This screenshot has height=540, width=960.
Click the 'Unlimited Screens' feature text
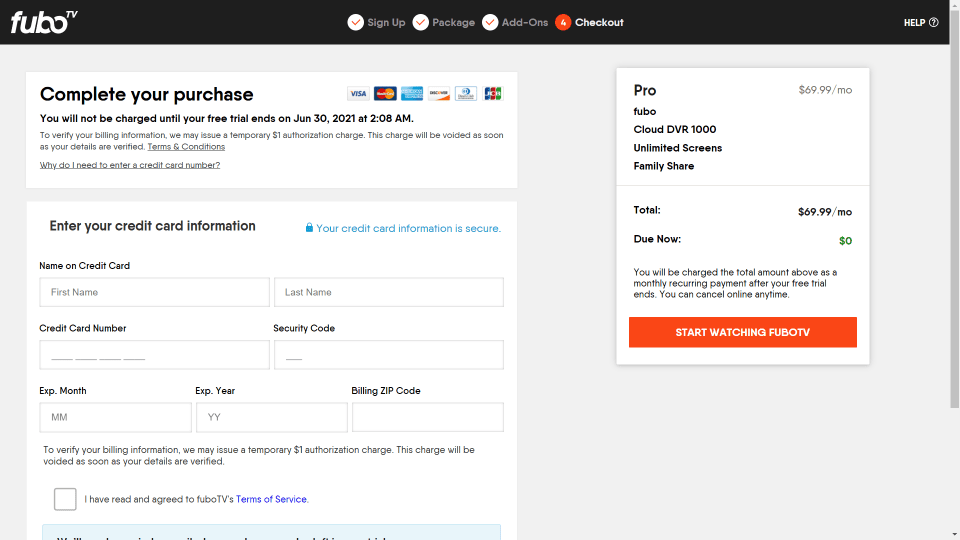[678, 148]
